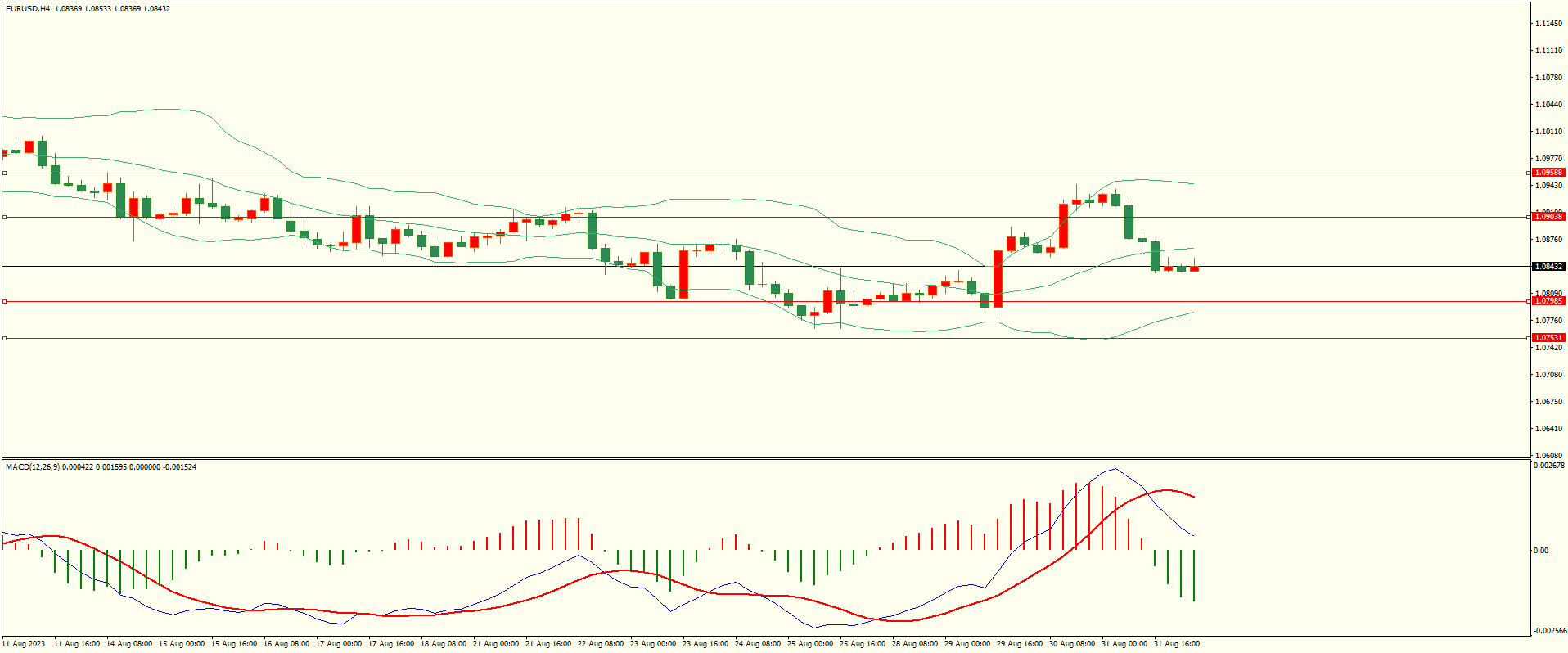
Task: Grab the left handle of the 1.09588 line
Action: [x=4, y=173]
